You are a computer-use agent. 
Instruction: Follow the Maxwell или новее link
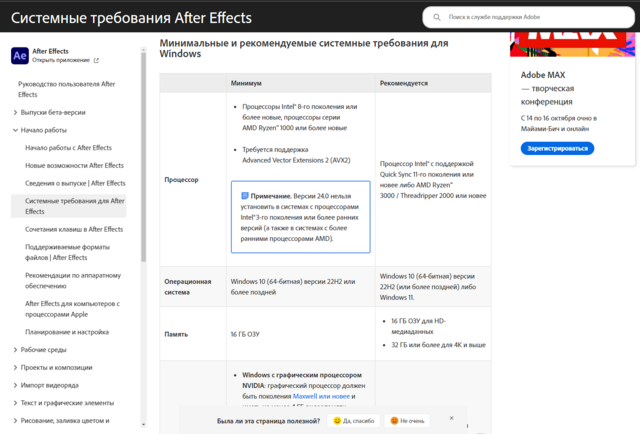(x=322, y=395)
